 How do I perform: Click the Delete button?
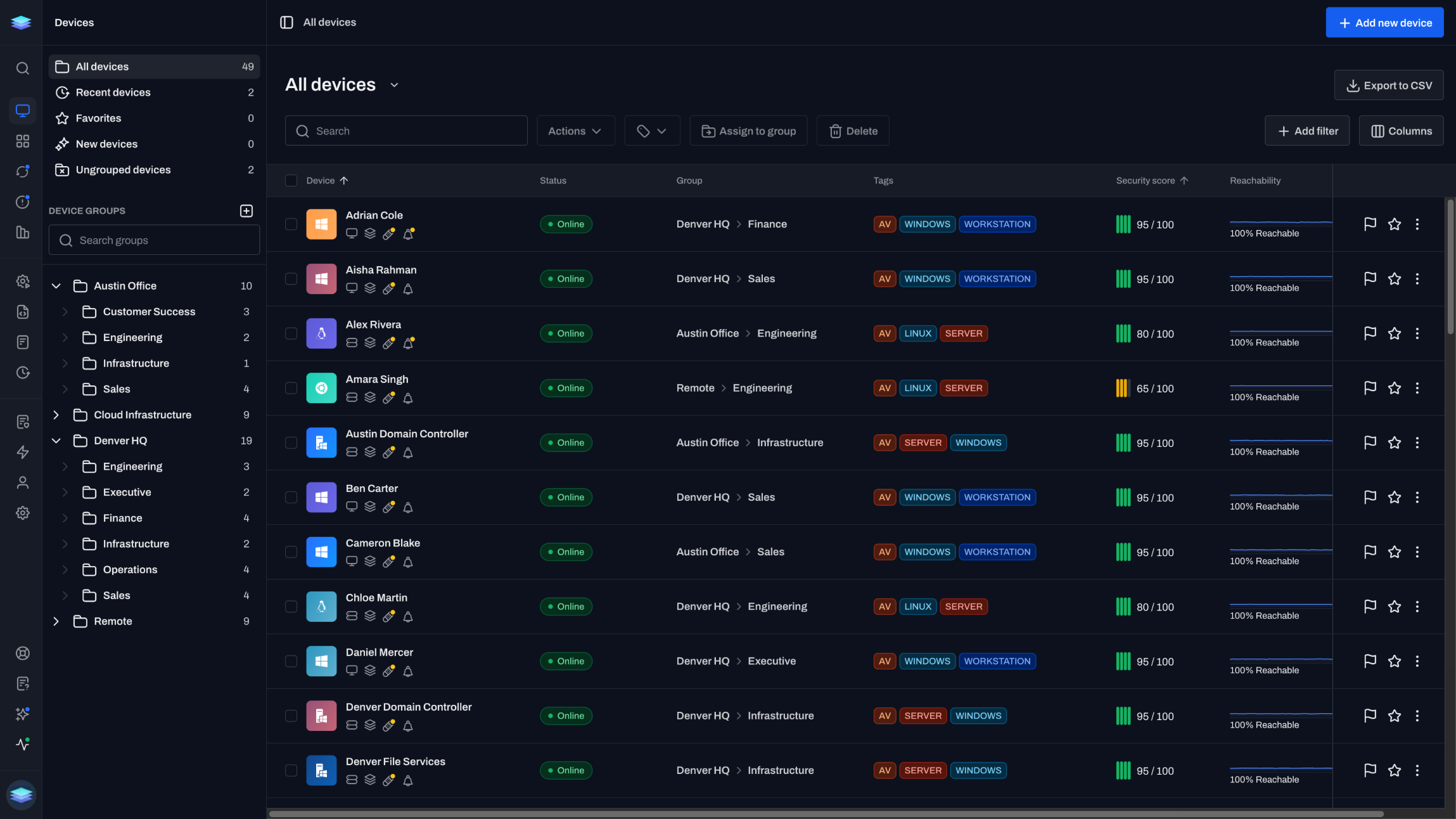coord(853,131)
